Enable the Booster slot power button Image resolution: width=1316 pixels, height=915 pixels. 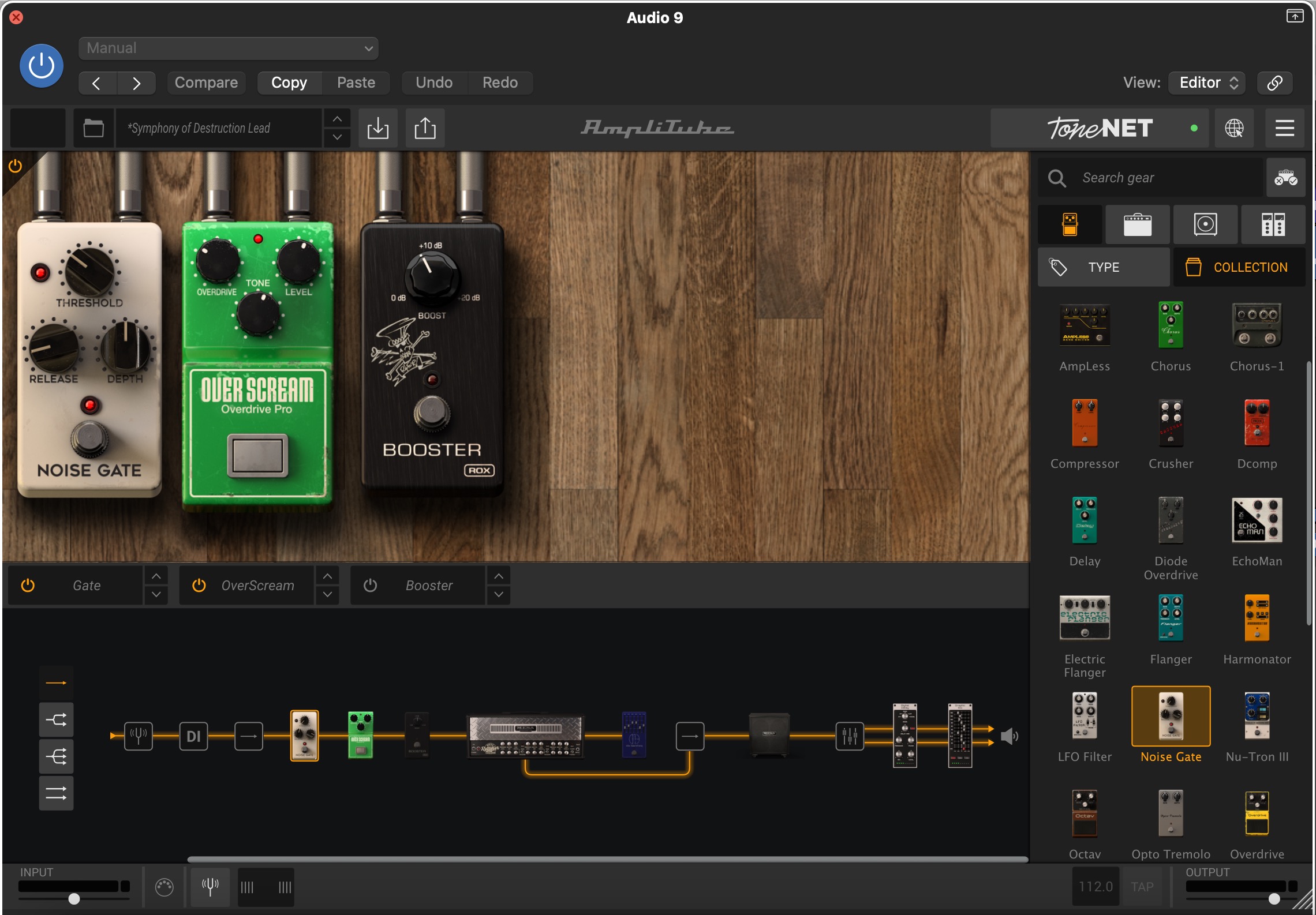tap(371, 586)
